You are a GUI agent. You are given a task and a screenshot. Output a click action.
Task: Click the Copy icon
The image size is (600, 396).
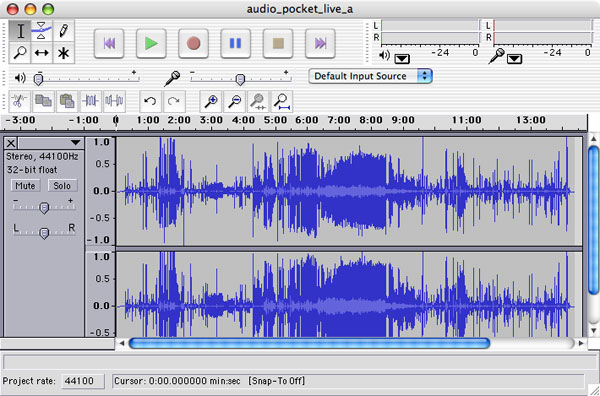click(43, 101)
